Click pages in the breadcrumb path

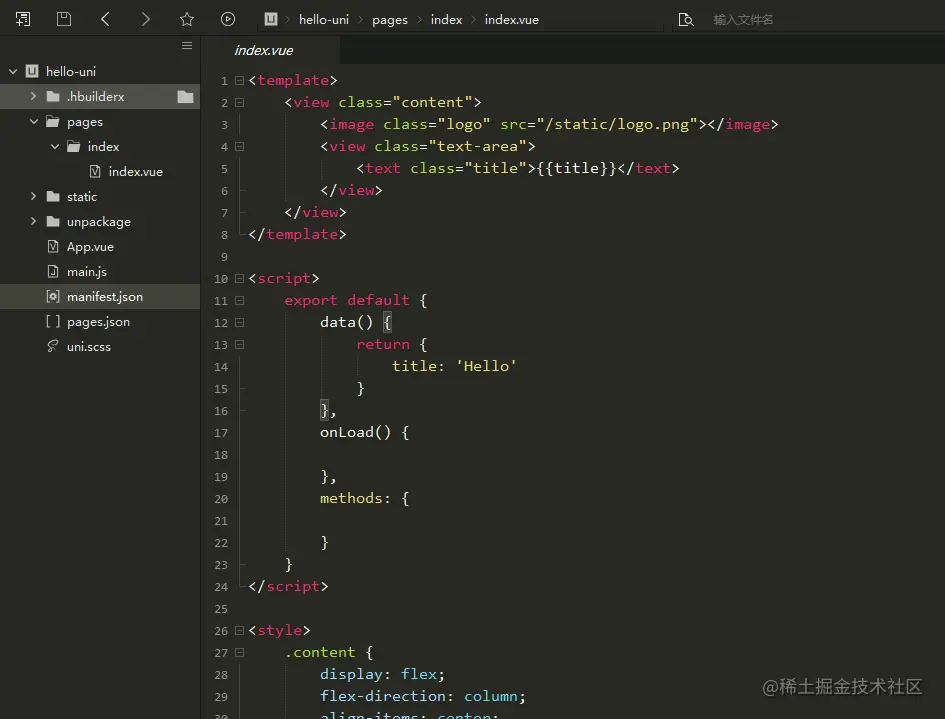coord(390,20)
